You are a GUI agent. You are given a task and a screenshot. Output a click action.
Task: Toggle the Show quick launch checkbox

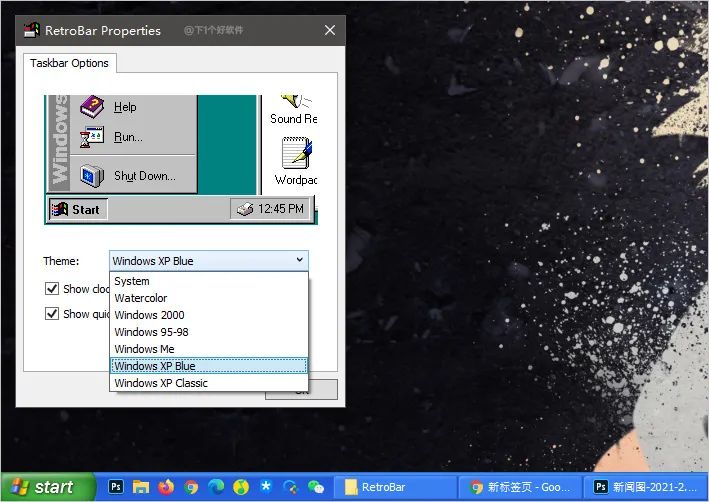point(52,314)
